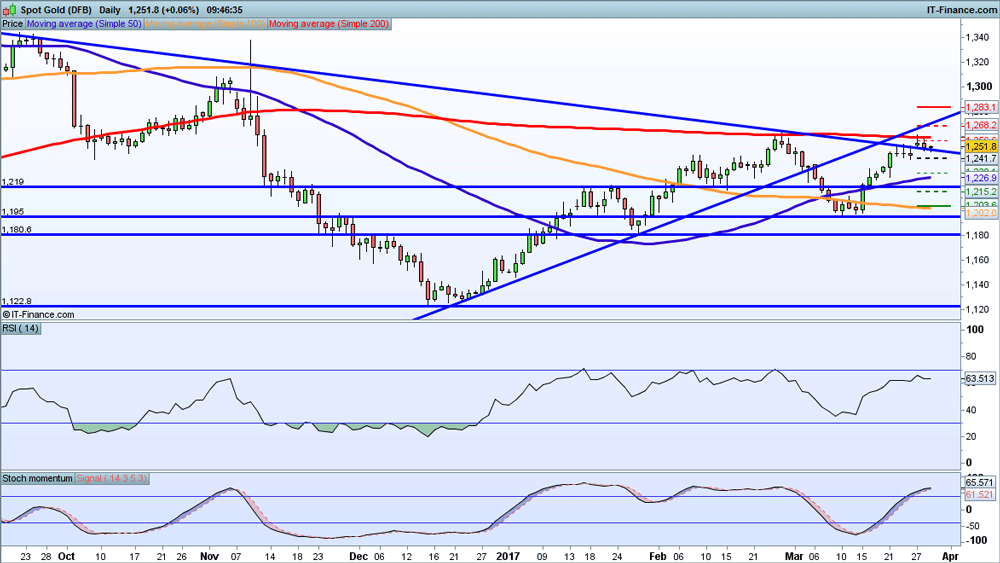The height and width of the screenshot is (563, 1000).
Task: Click the 1,283.1 red price tag
Action: point(980,107)
